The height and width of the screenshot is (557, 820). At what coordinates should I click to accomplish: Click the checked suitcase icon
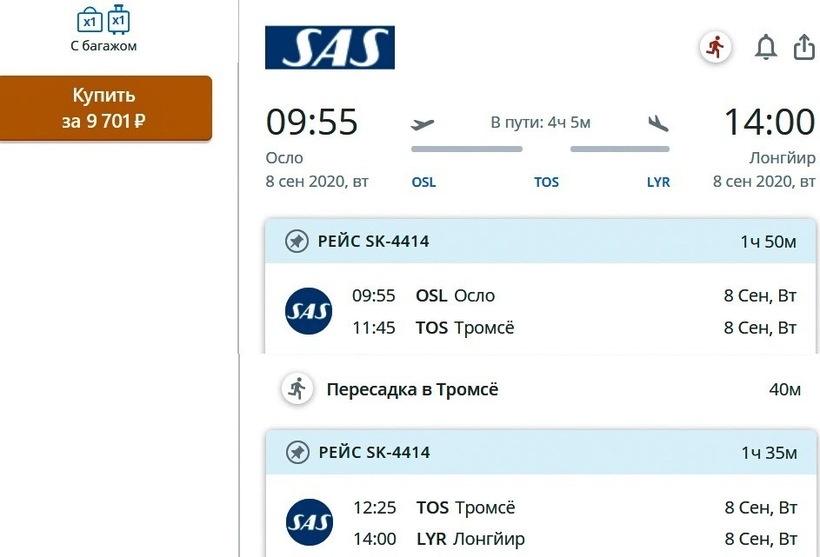point(118,20)
